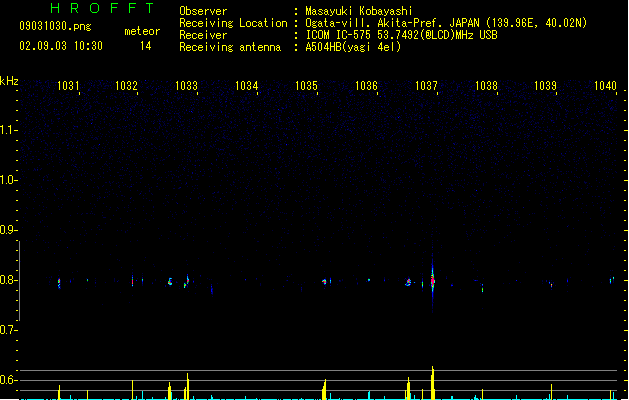The height and width of the screenshot is (400, 629).
Task: Click frequency axis label 0.7
Action: (8, 330)
